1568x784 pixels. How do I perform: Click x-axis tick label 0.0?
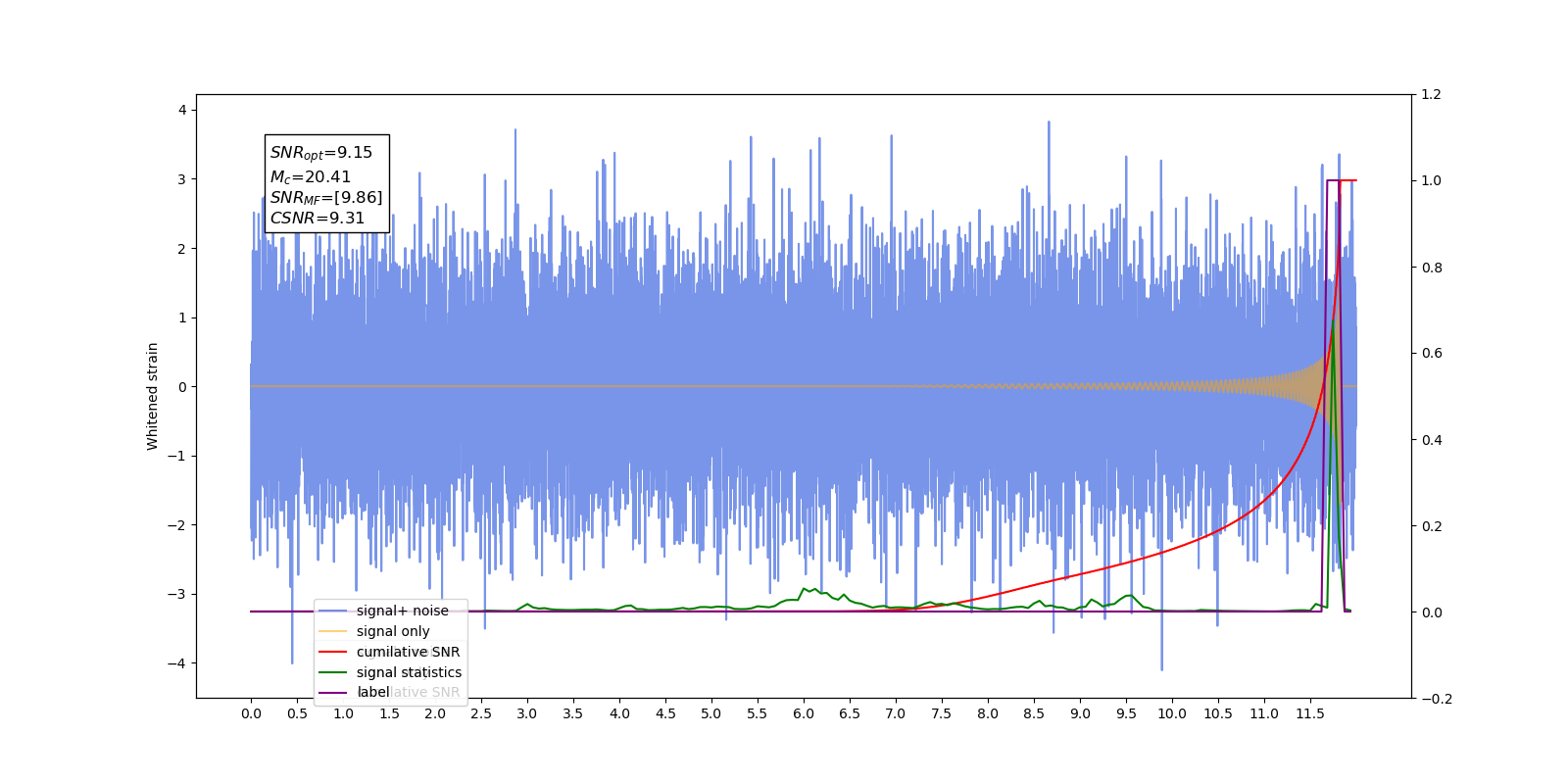251,713
